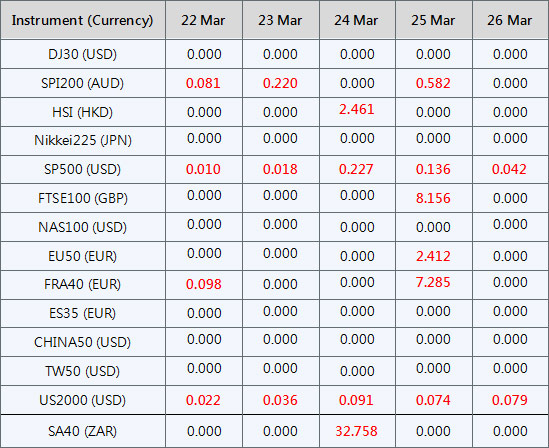Click the 26 Mar column header

510,20
